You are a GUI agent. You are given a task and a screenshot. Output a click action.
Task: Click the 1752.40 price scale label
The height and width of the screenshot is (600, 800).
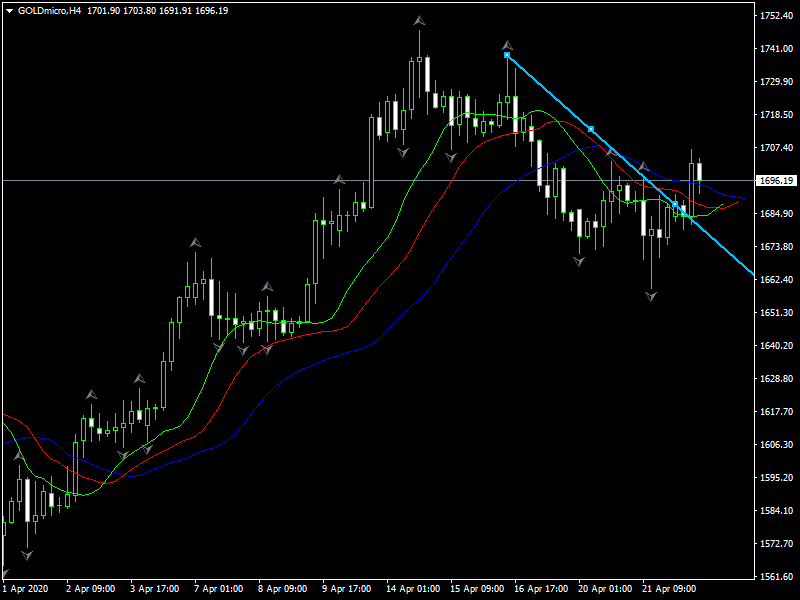pos(776,16)
